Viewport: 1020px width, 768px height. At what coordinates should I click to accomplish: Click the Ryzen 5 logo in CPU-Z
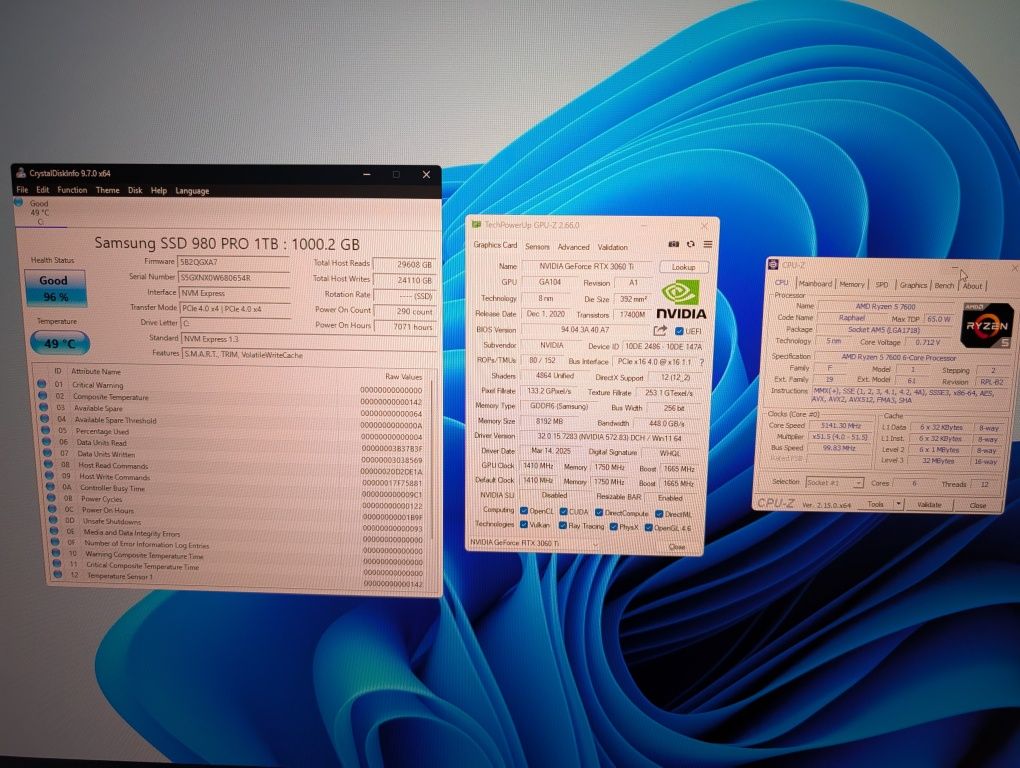click(987, 324)
